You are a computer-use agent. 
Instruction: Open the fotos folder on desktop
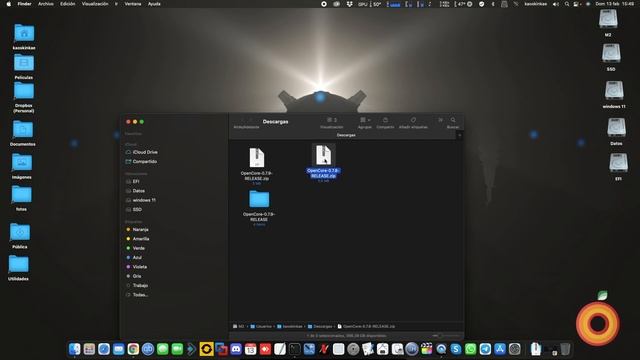pyautogui.click(x=21, y=195)
